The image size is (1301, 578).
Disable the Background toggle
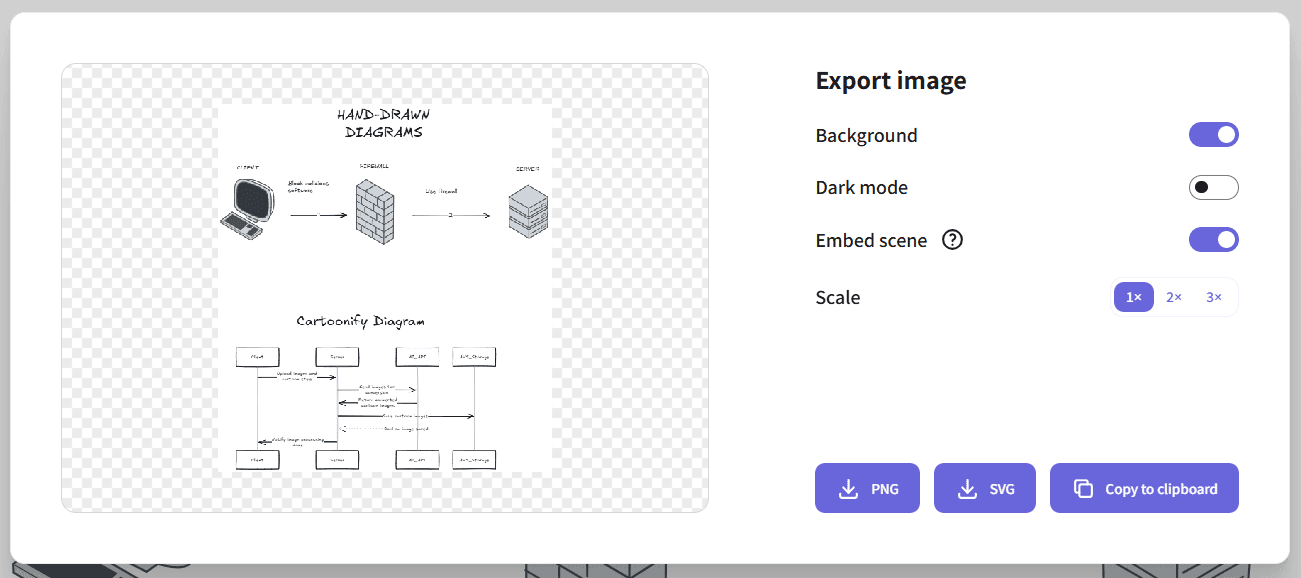(x=1213, y=135)
